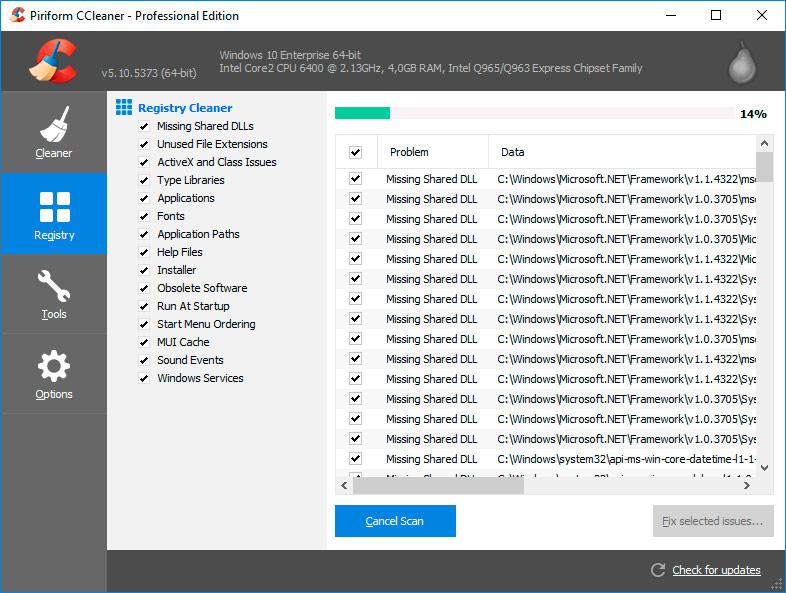
Task: Toggle the select-all checkbox in results header
Action: coord(355,152)
